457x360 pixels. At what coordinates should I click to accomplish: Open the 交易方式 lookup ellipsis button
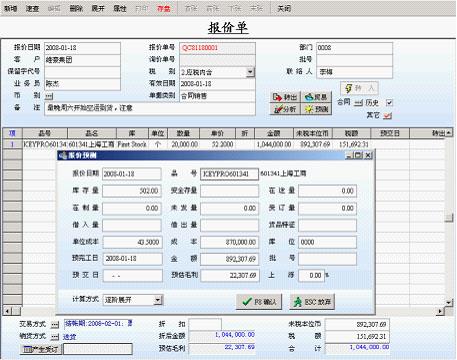[x=54, y=324]
